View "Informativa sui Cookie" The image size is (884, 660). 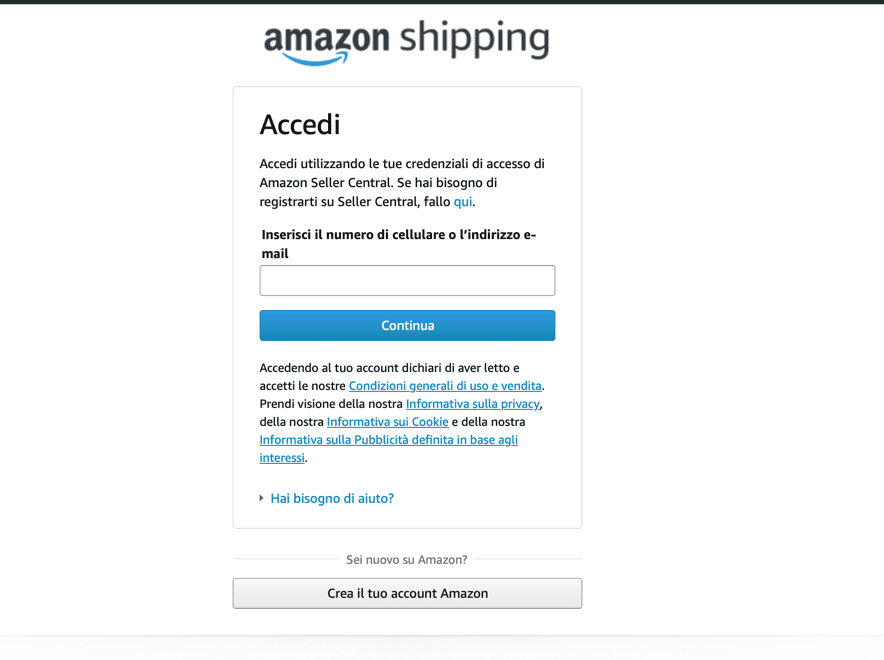[x=387, y=421]
